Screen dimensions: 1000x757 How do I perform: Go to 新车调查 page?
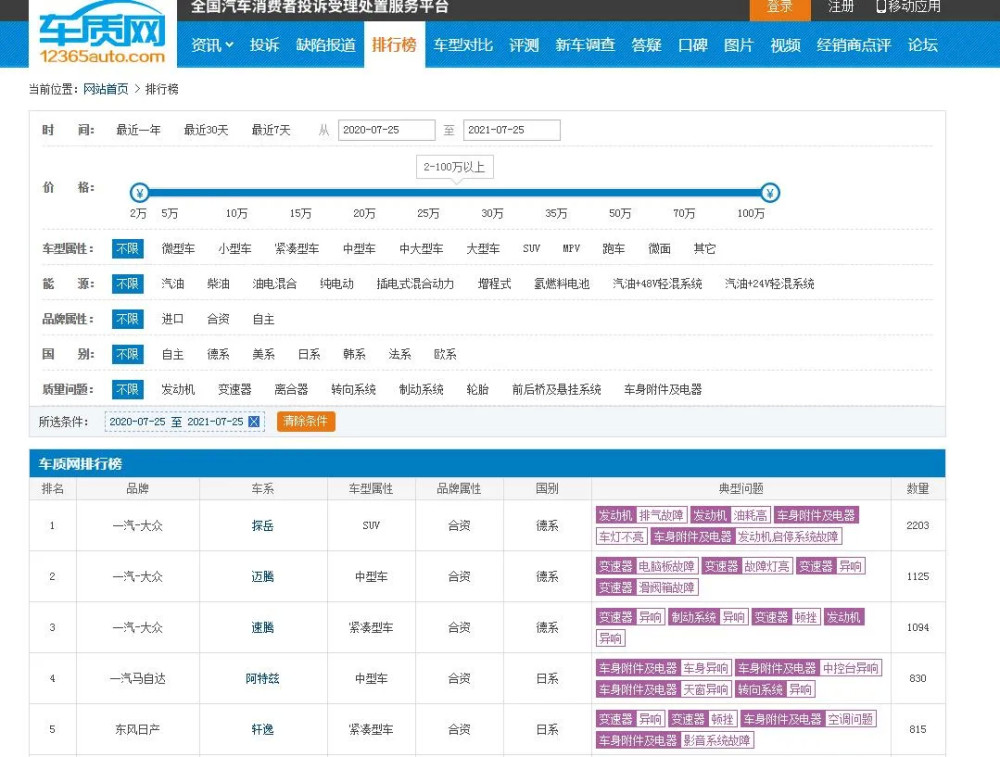coord(585,45)
